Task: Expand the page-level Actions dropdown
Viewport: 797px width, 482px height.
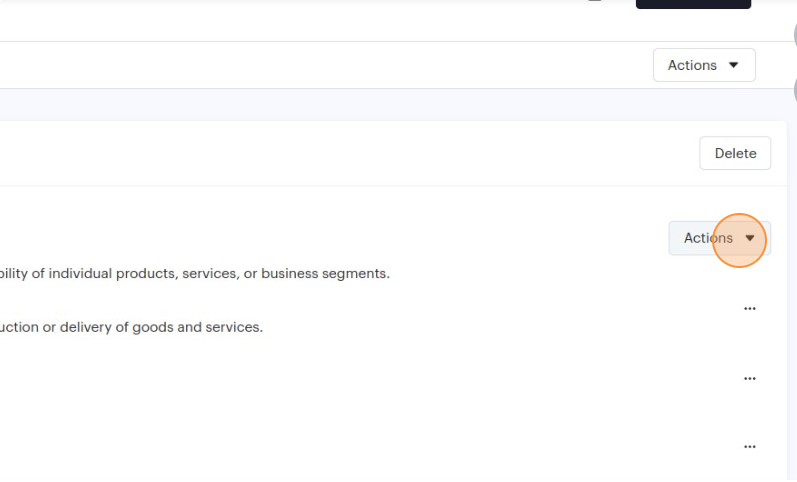Action: click(704, 65)
